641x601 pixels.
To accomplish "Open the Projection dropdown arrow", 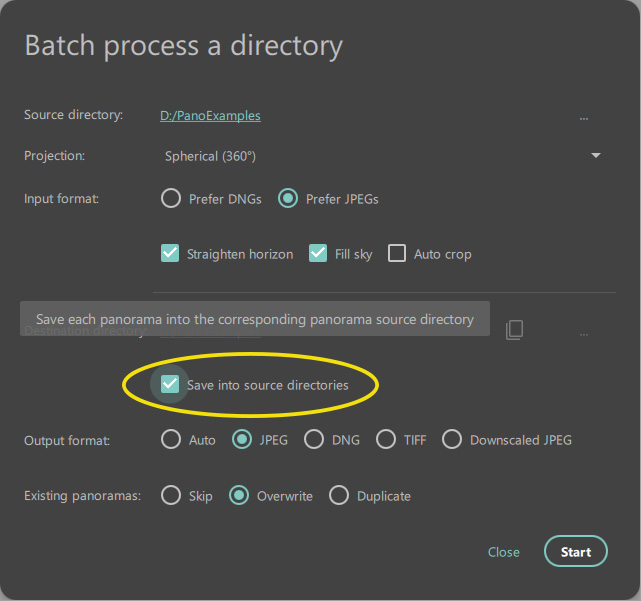I will 596,156.
